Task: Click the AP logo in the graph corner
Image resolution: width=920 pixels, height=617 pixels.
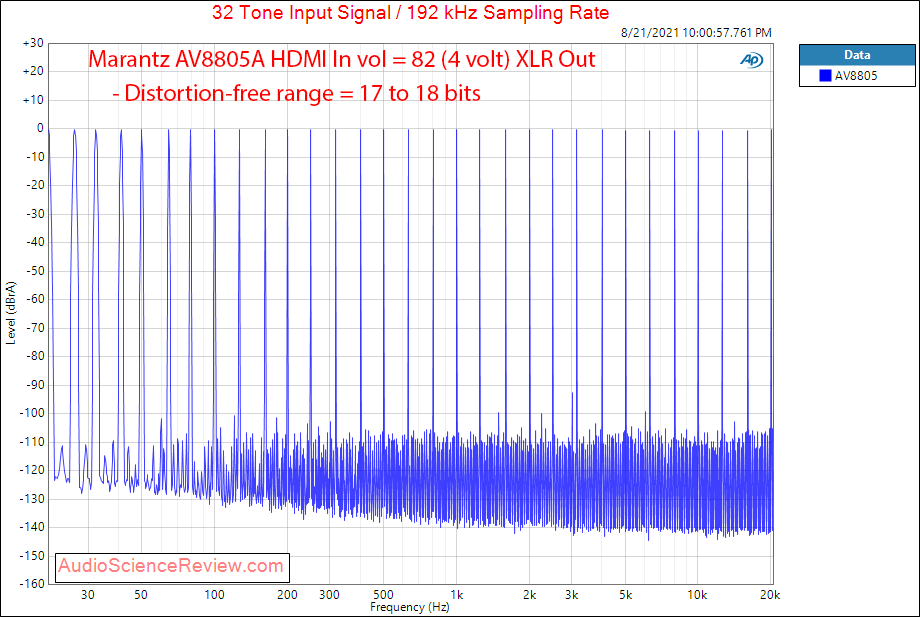Action: pos(752,60)
